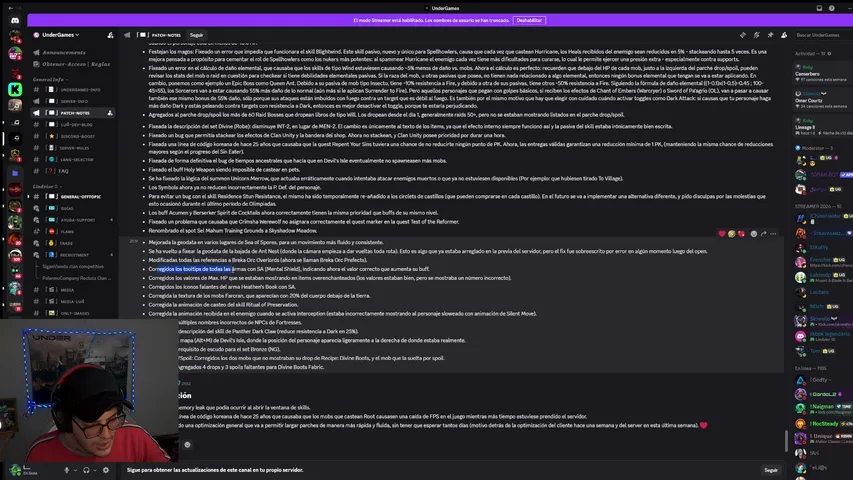Screen dimensions: 853x480
Task: Click Deshabilitar in the streamer mode banner
Action: [529, 20]
